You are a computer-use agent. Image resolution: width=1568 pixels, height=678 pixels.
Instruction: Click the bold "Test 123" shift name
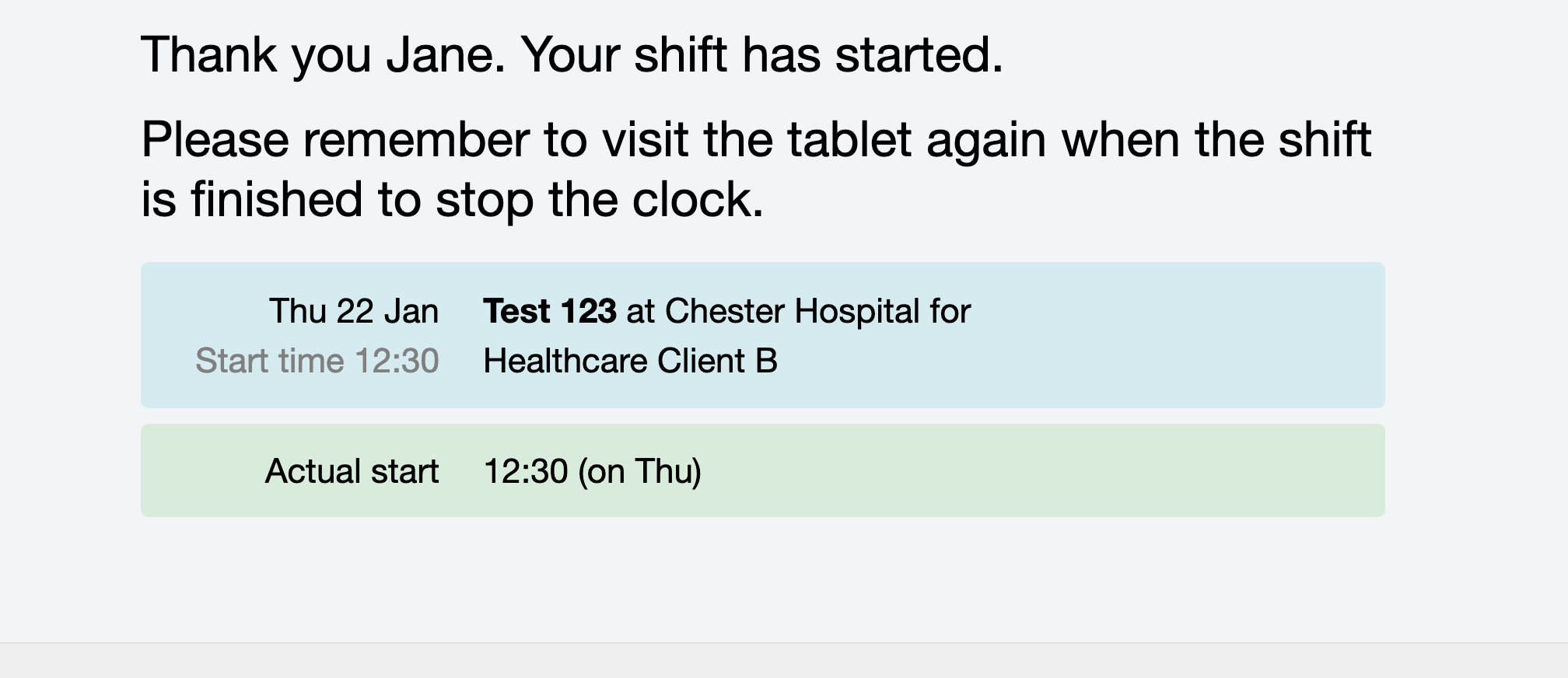tap(550, 311)
